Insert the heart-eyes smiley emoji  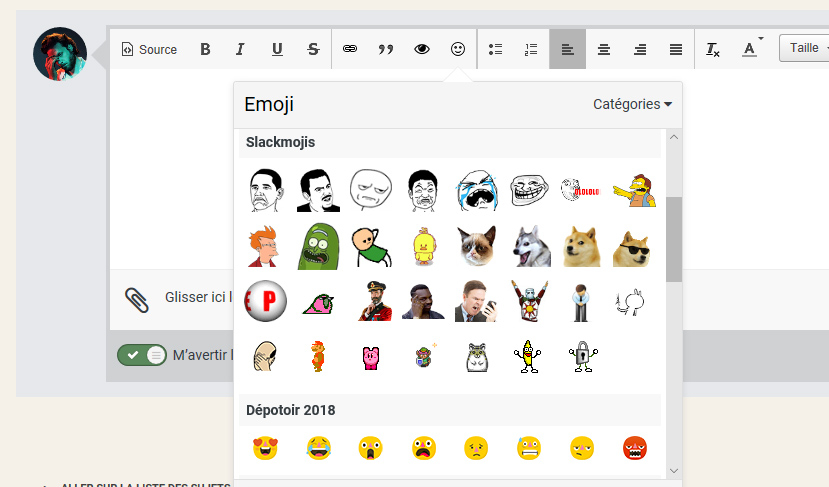[x=265, y=448]
